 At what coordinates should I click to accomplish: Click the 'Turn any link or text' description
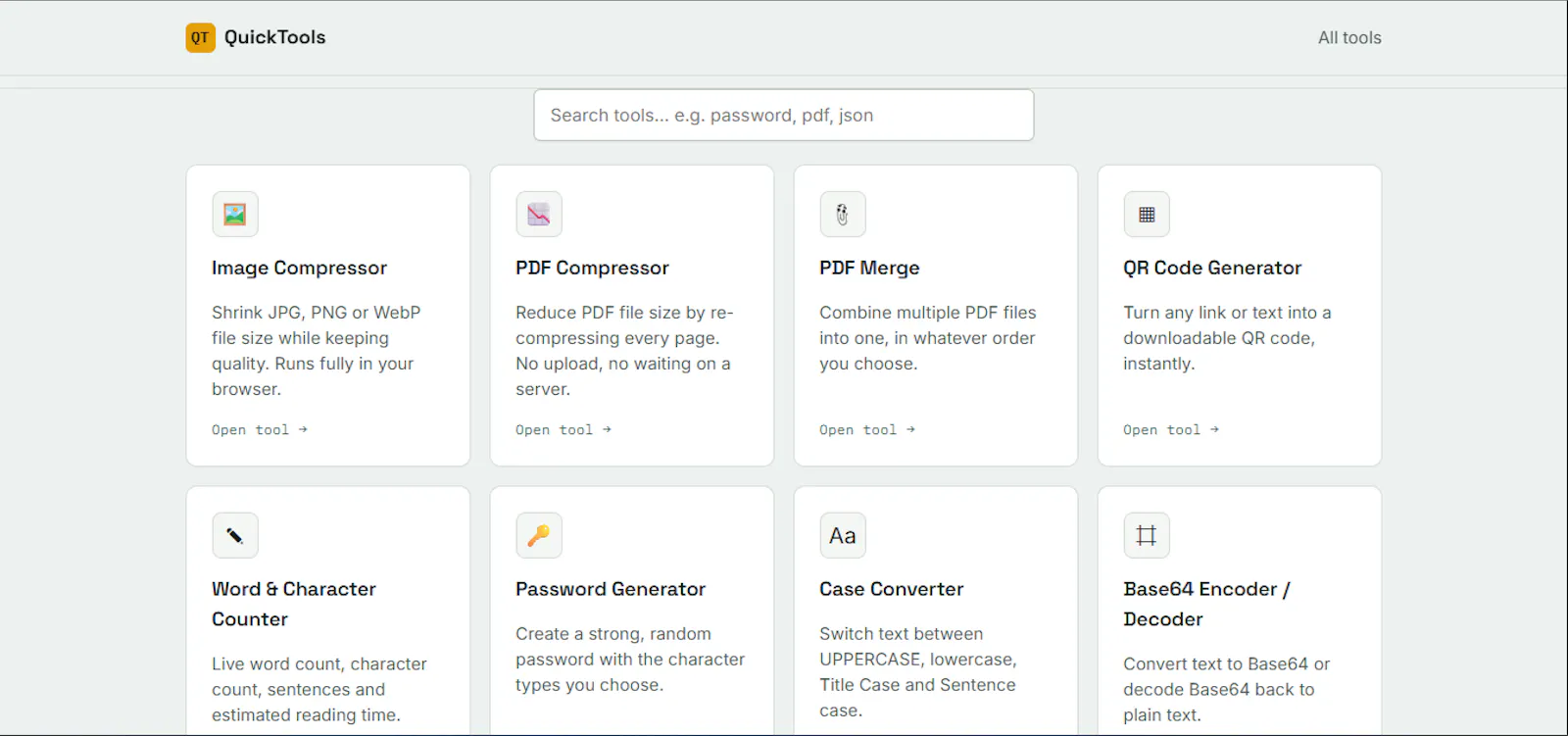click(1227, 338)
